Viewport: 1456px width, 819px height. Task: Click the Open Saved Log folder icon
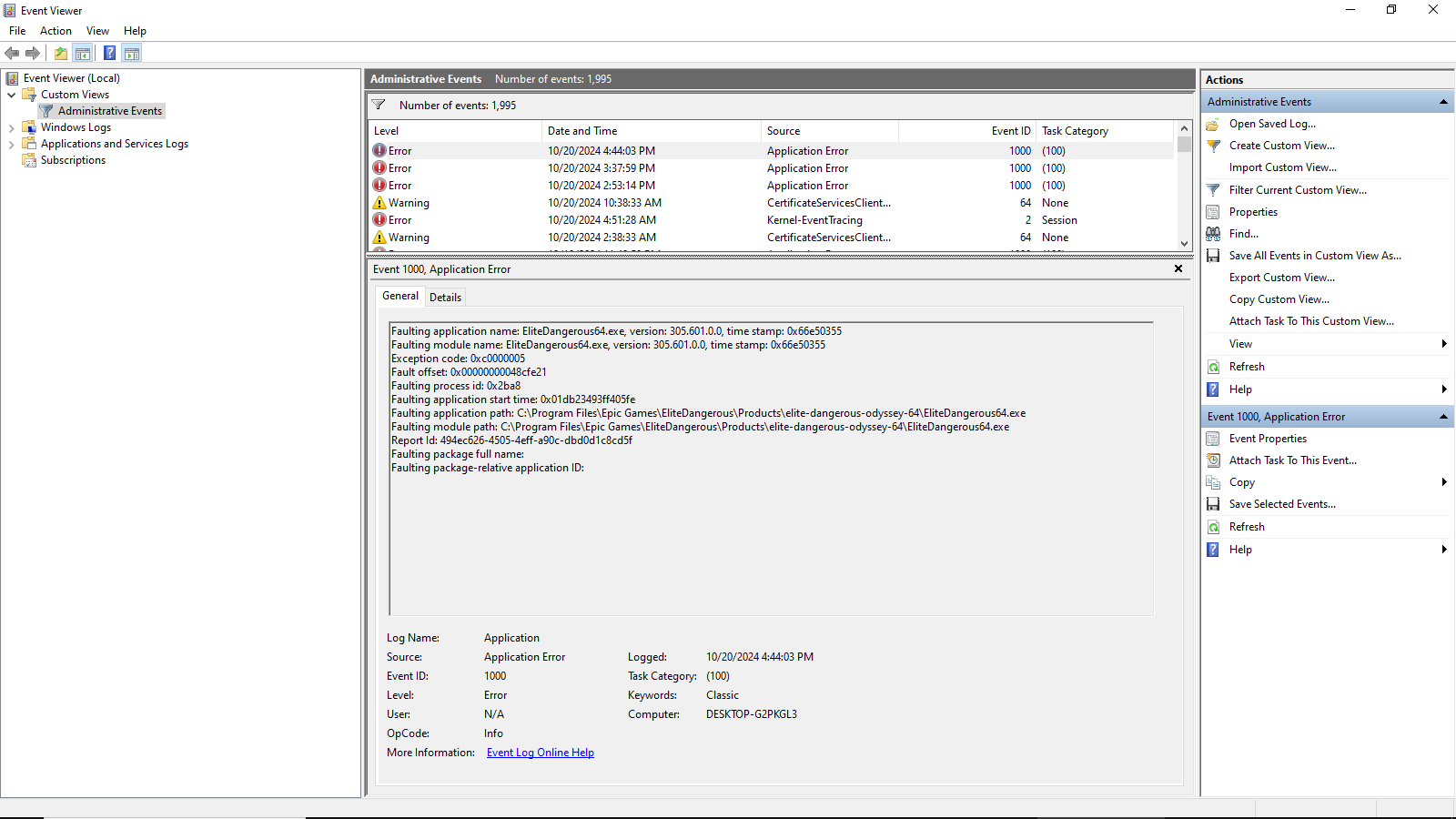1213,124
